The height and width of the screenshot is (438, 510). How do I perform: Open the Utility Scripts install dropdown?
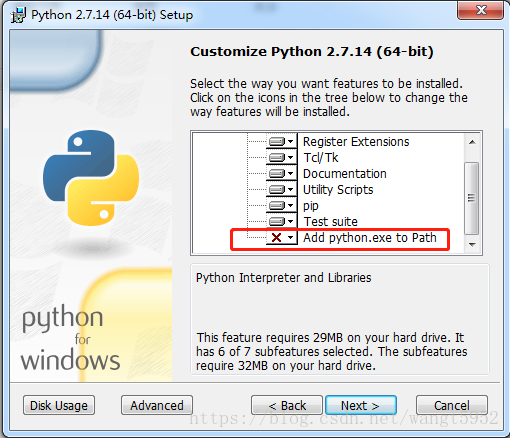click(282, 189)
